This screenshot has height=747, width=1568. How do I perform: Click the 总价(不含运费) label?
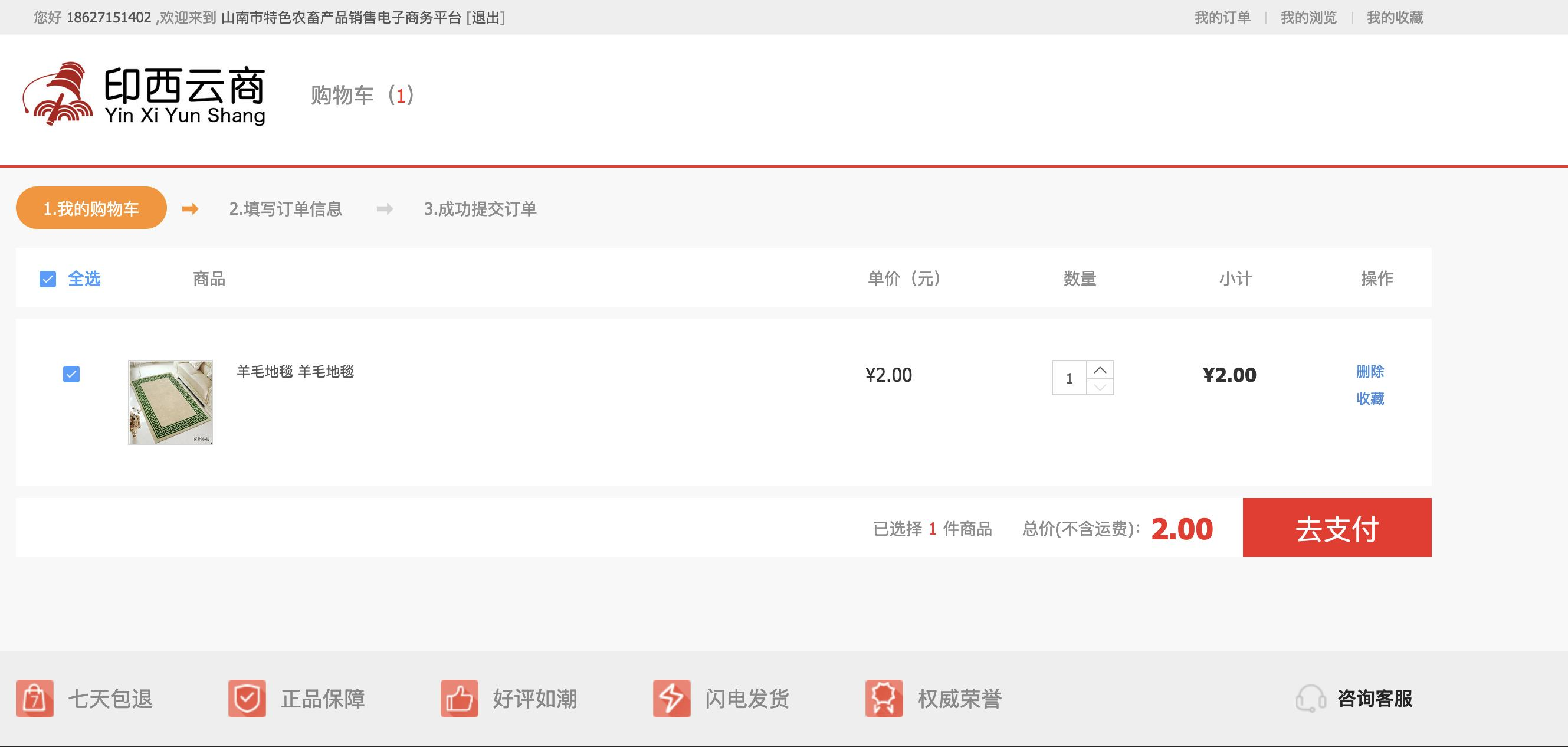coord(1082,529)
